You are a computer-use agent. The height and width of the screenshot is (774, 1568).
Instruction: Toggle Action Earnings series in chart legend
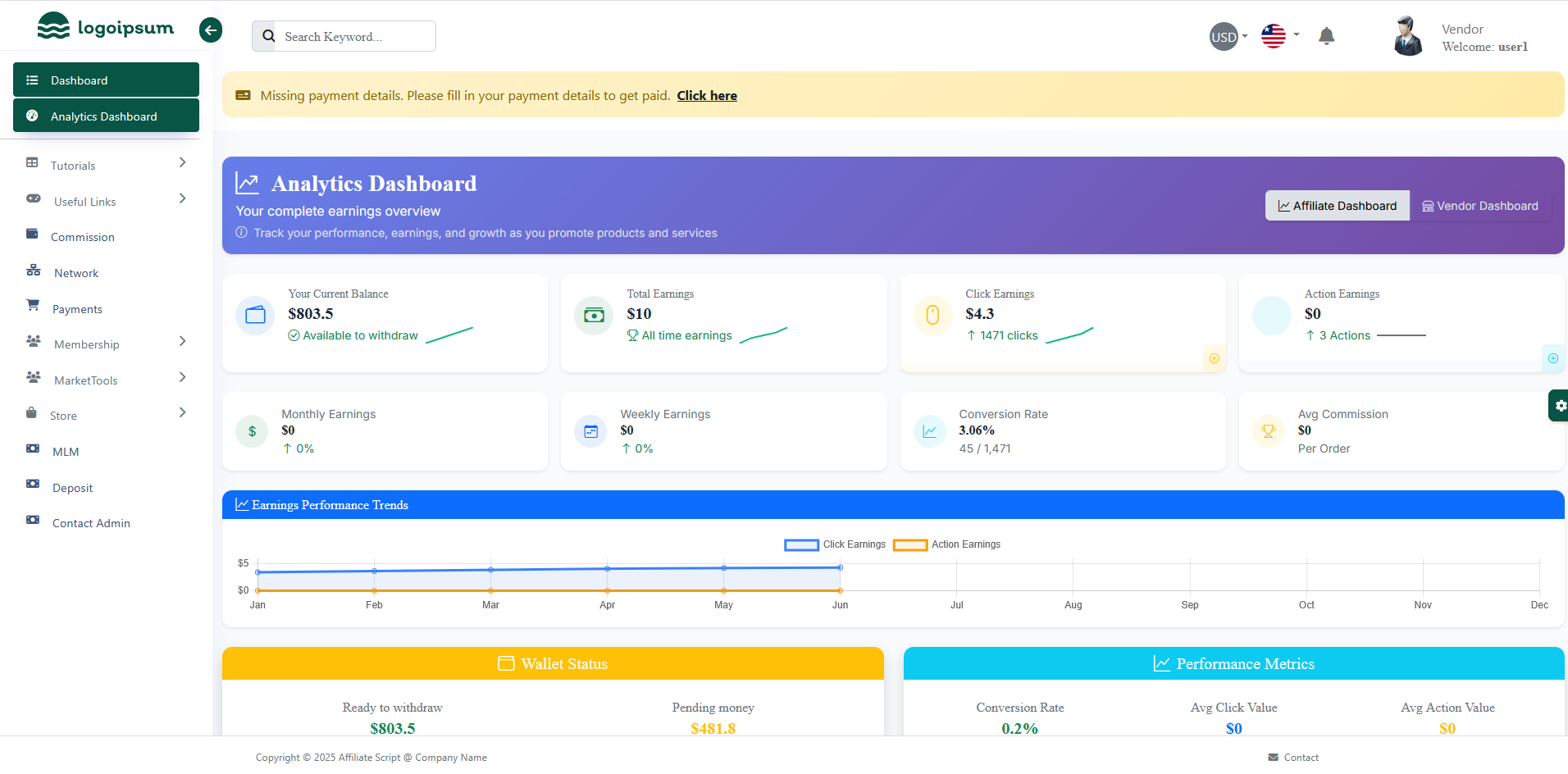point(946,544)
